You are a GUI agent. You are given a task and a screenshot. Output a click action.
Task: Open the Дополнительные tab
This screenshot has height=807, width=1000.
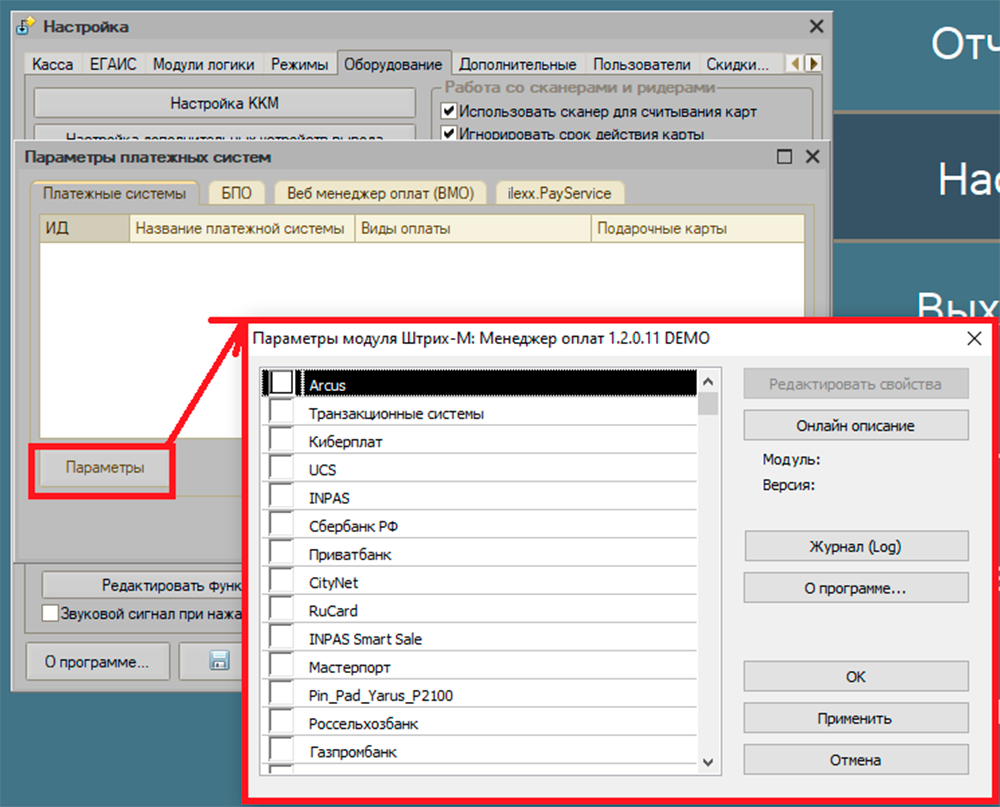517,64
